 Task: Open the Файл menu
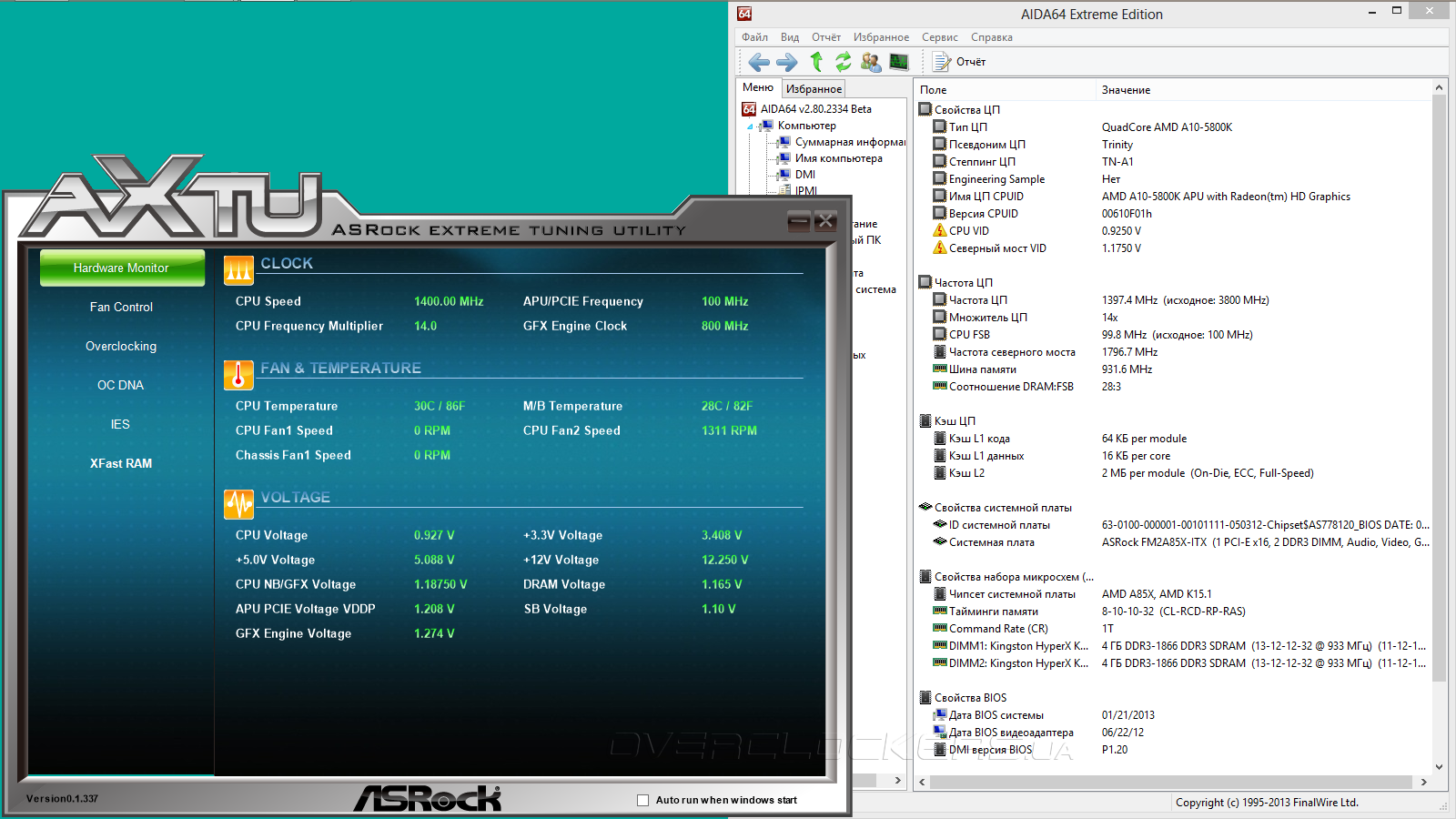pos(754,37)
